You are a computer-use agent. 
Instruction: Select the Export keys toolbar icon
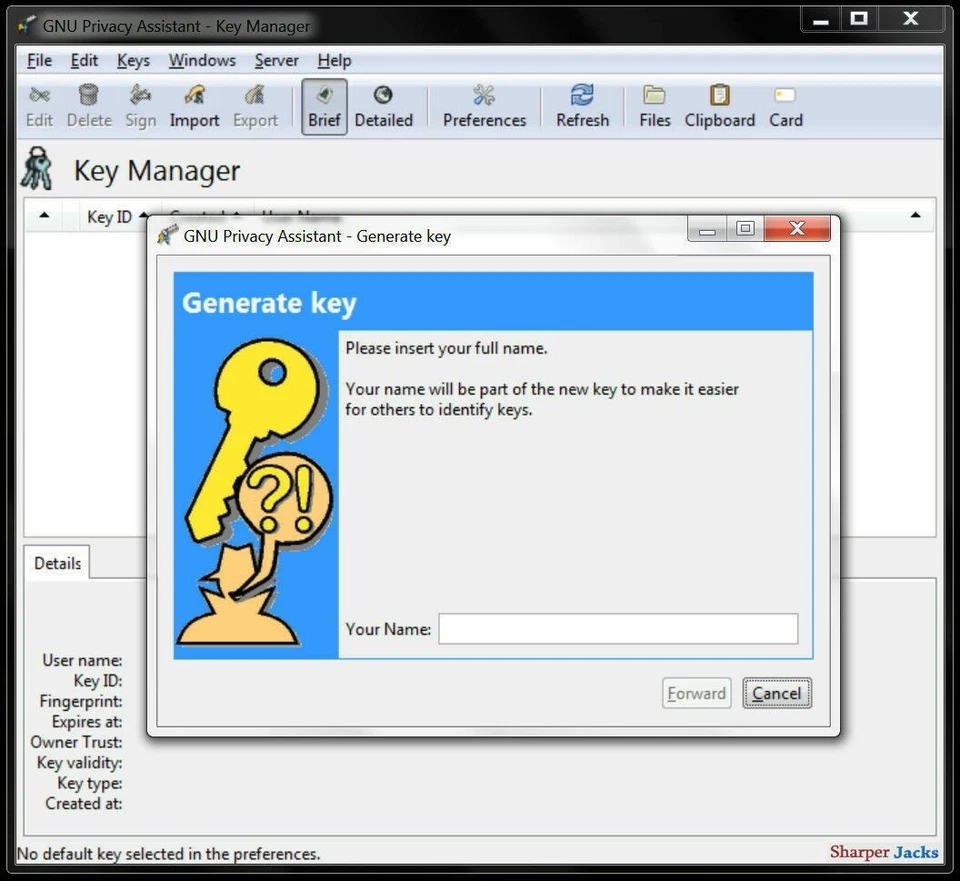click(255, 105)
